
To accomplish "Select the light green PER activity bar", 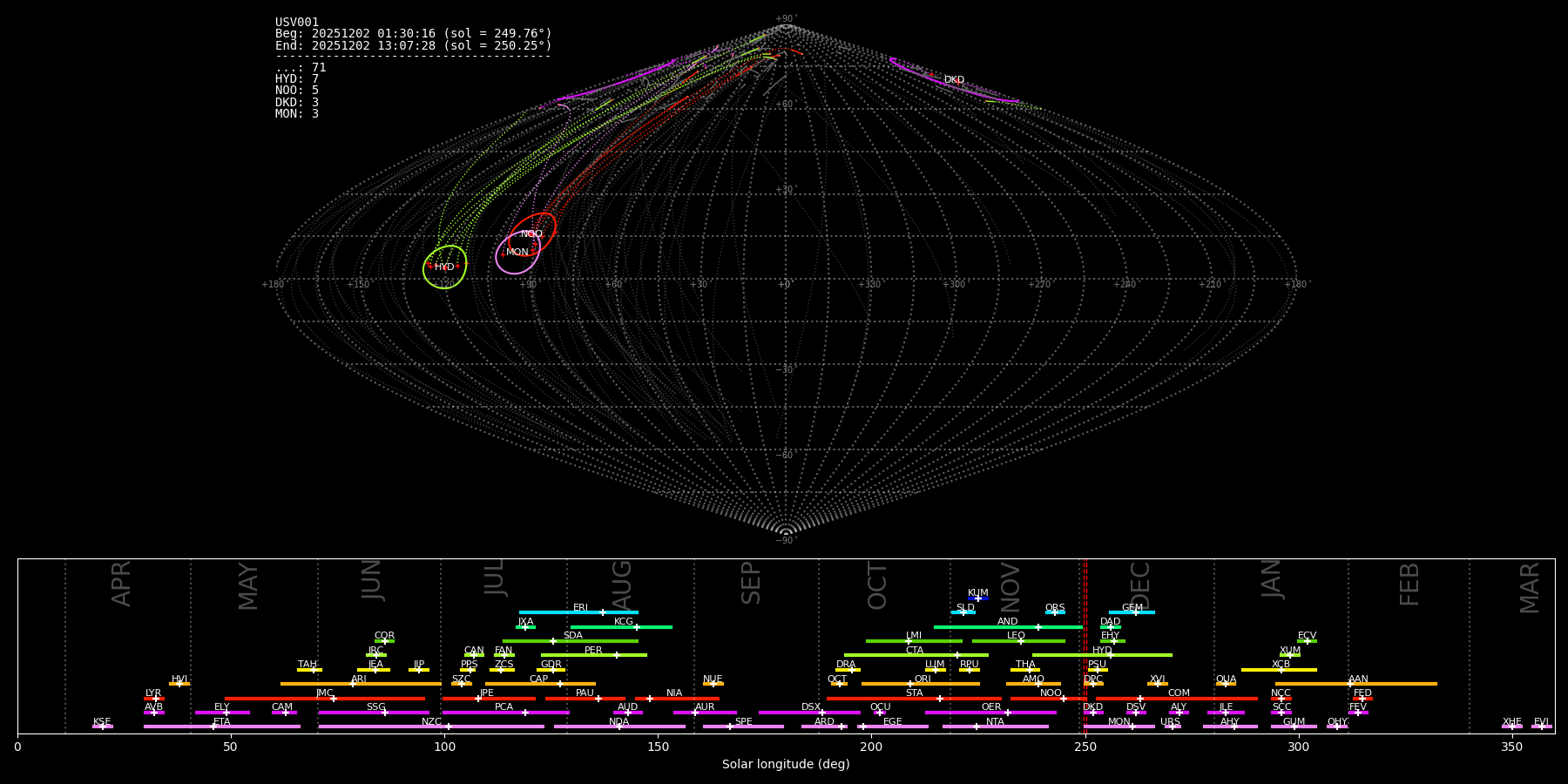I will click(x=593, y=655).
